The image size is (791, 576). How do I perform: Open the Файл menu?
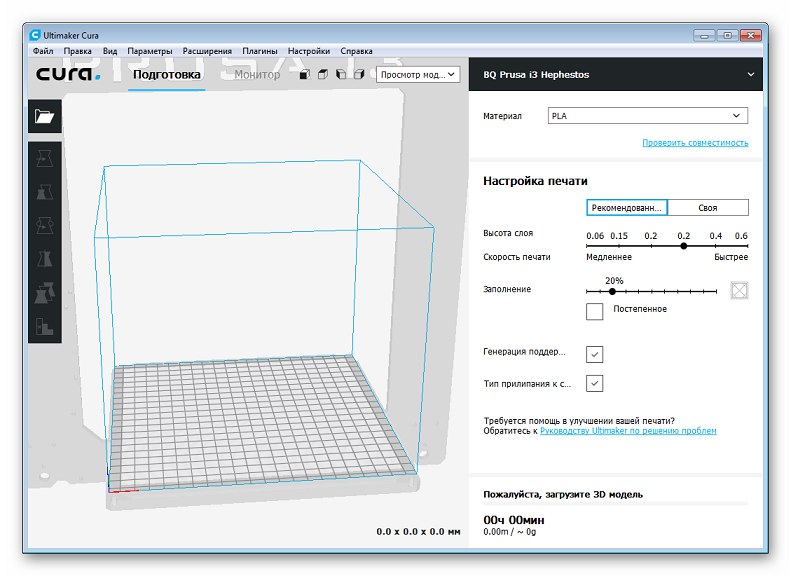(x=43, y=51)
